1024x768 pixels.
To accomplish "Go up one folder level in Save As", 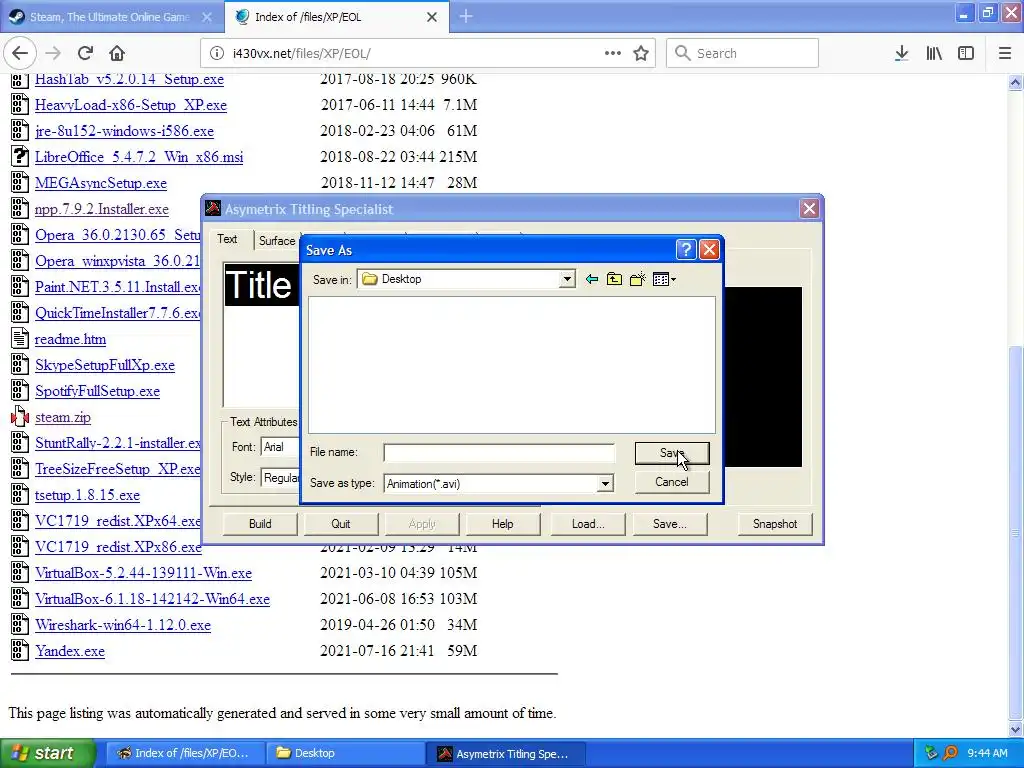I will click(x=614, y=280).
